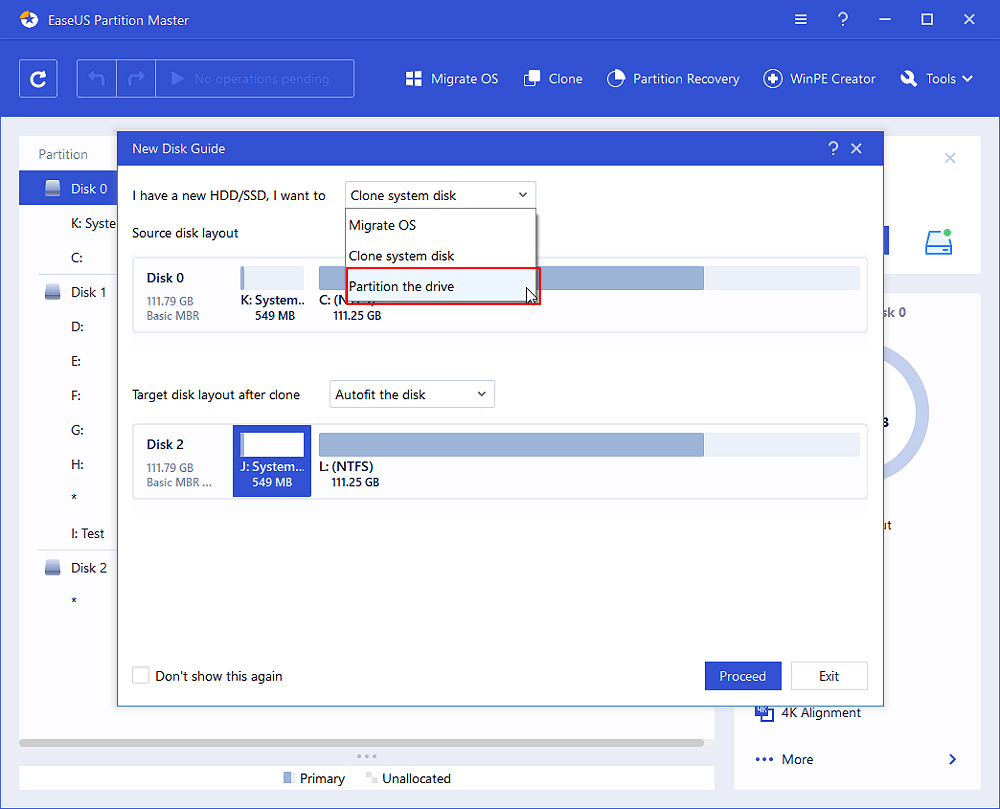Screen dimensions: 1000x809
Task: Open the Migrate OS tool
Action: pos(452,79)
